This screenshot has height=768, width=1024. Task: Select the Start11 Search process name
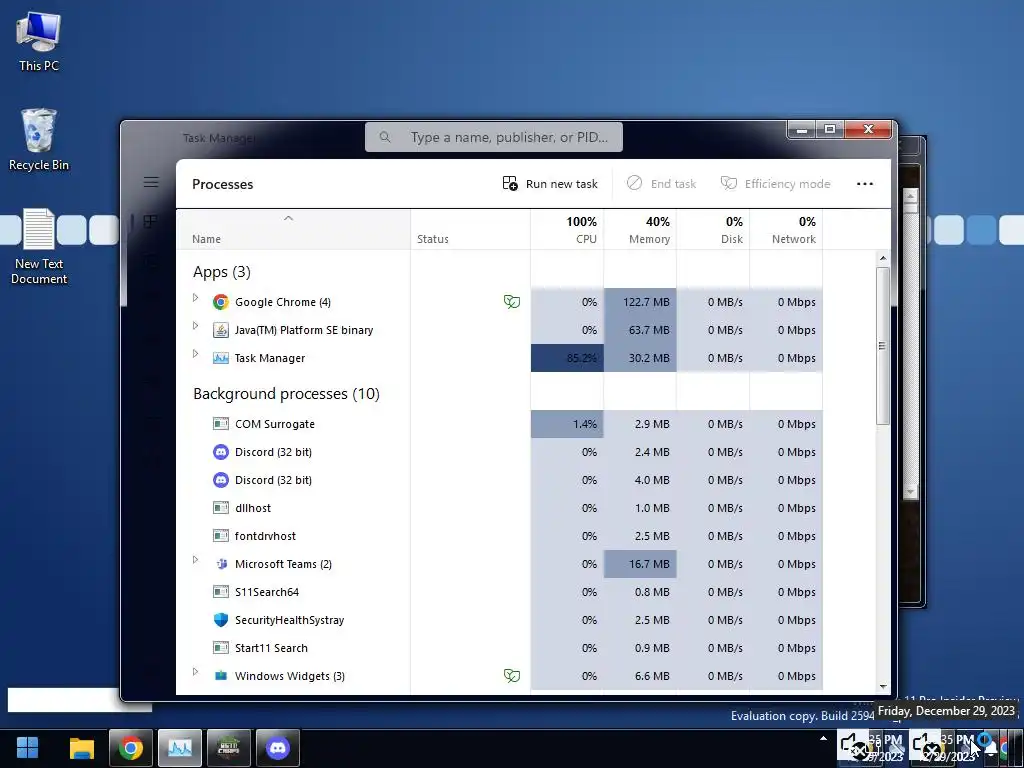pyautogui.click(x=271, y=648)
